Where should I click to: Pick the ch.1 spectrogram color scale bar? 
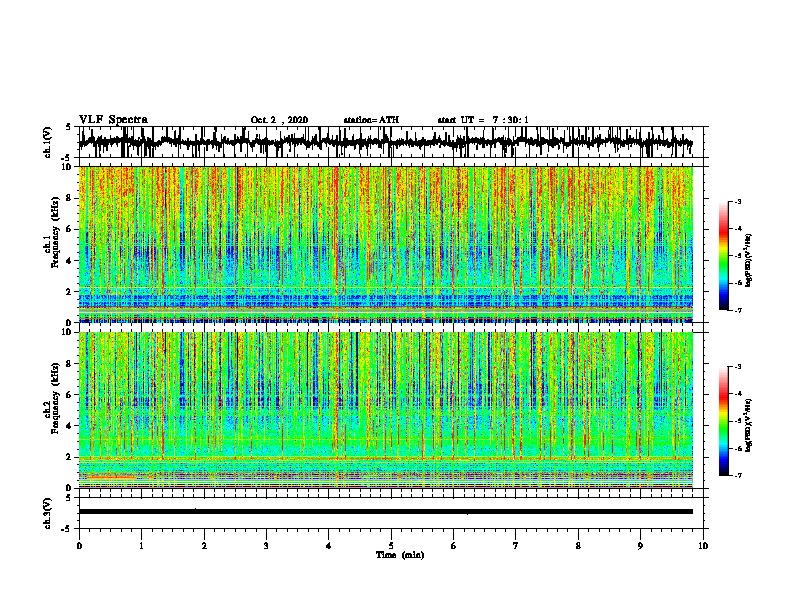[x=723, y=256]
